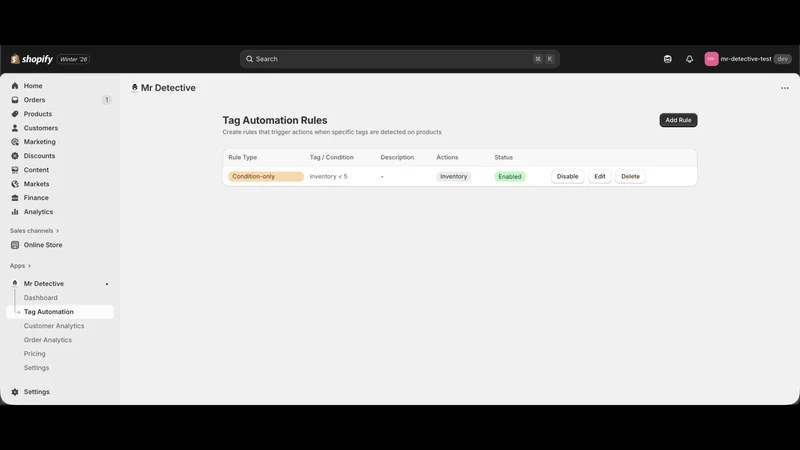This screenshot has height=450, width=800.
Task: Select the Online Store icon
Action: [15, 245]
